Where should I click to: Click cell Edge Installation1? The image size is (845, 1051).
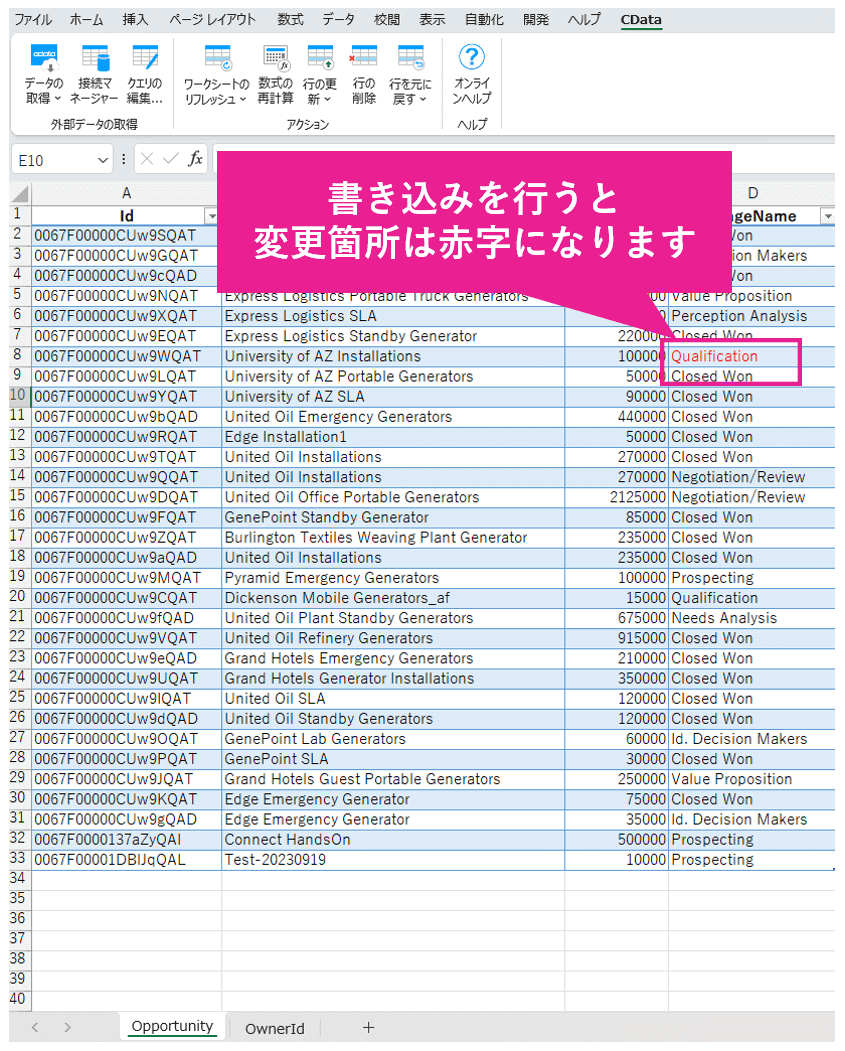393,436
